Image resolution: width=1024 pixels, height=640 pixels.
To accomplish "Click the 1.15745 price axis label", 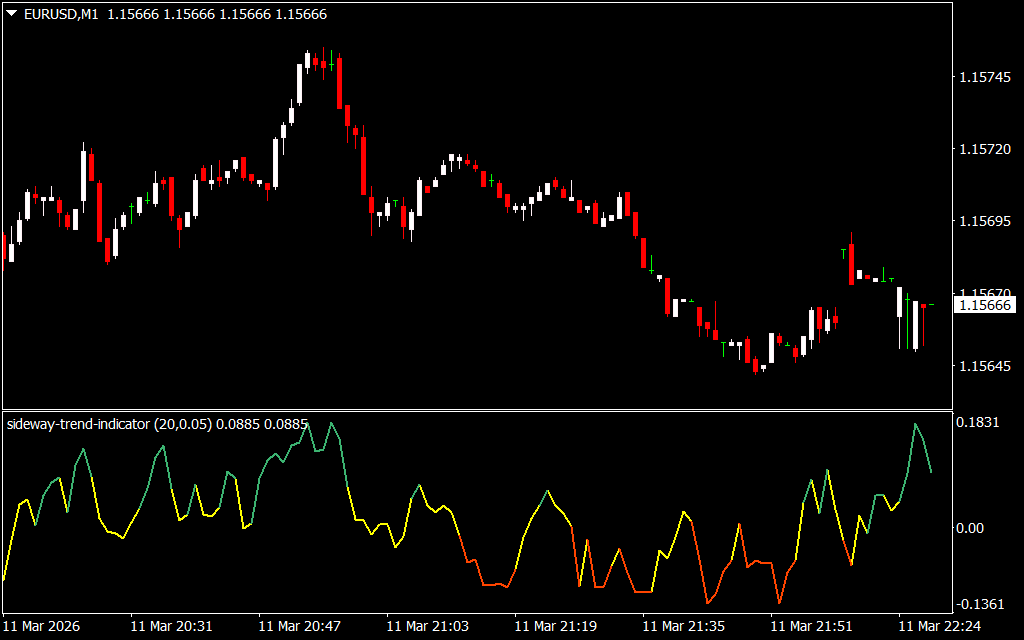I will pos(986,77).
